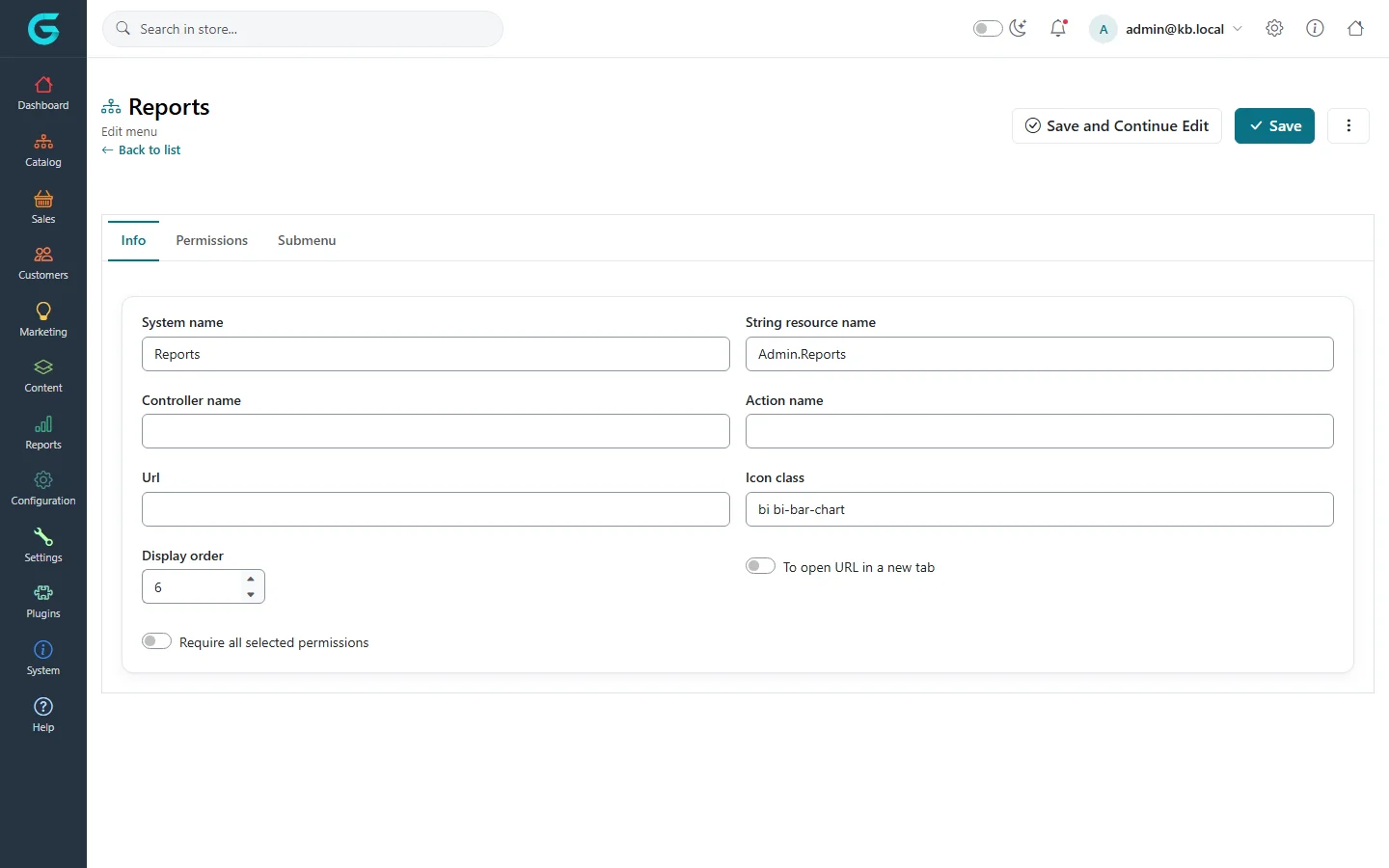Click the Icon class input field
This screenshot has height=868, width=1389.
click(x=1040, y=509)
